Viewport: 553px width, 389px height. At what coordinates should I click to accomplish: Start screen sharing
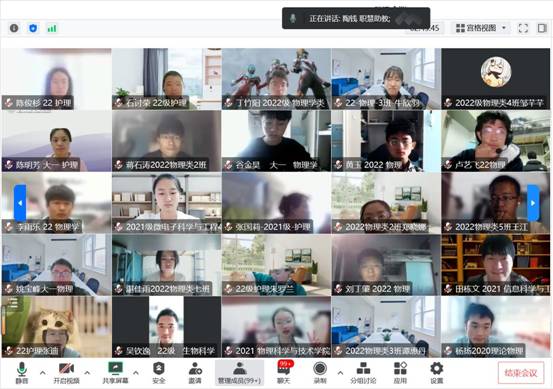115,372
